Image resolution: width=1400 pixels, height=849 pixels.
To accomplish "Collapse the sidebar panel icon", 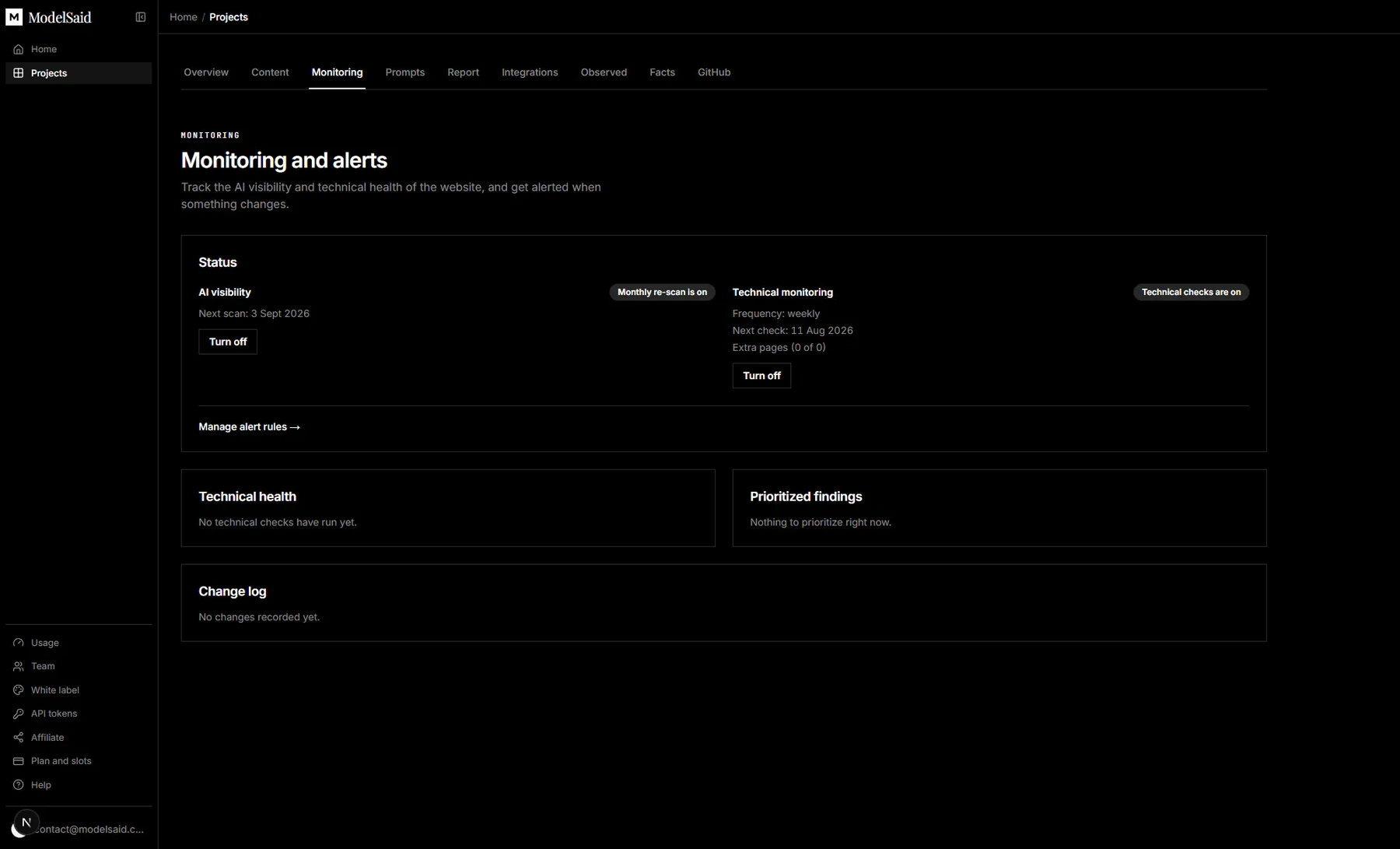I will (x=141, y=17).
